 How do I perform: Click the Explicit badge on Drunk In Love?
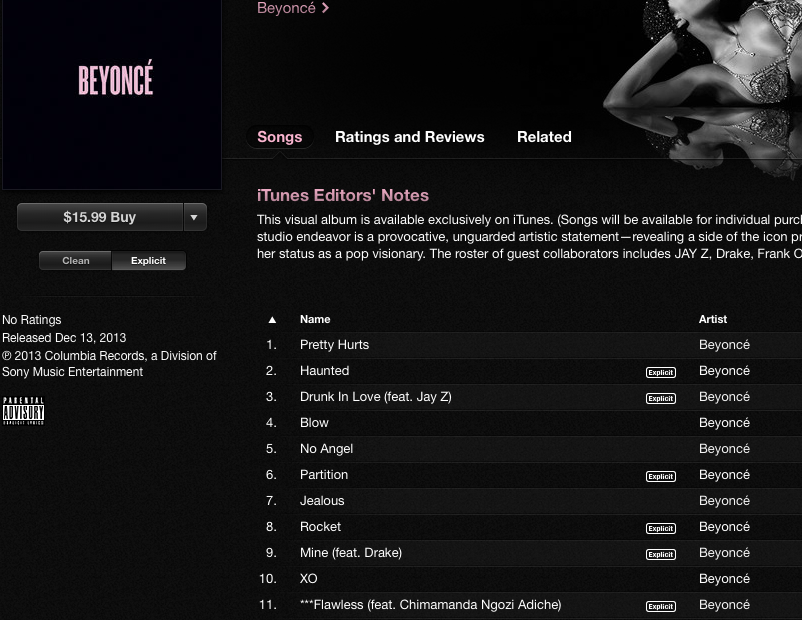pyautogui.click(x=660, y=398)
